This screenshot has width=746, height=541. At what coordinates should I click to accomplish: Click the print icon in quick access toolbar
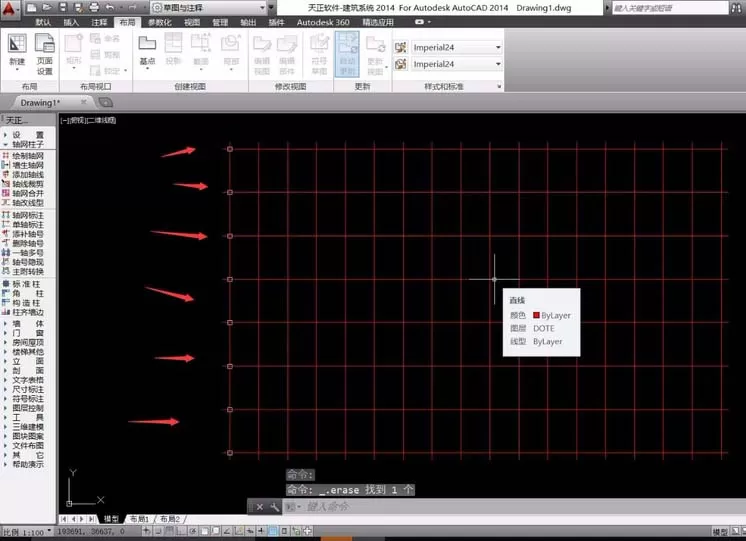pyautogui.click(x=94, y=7)
